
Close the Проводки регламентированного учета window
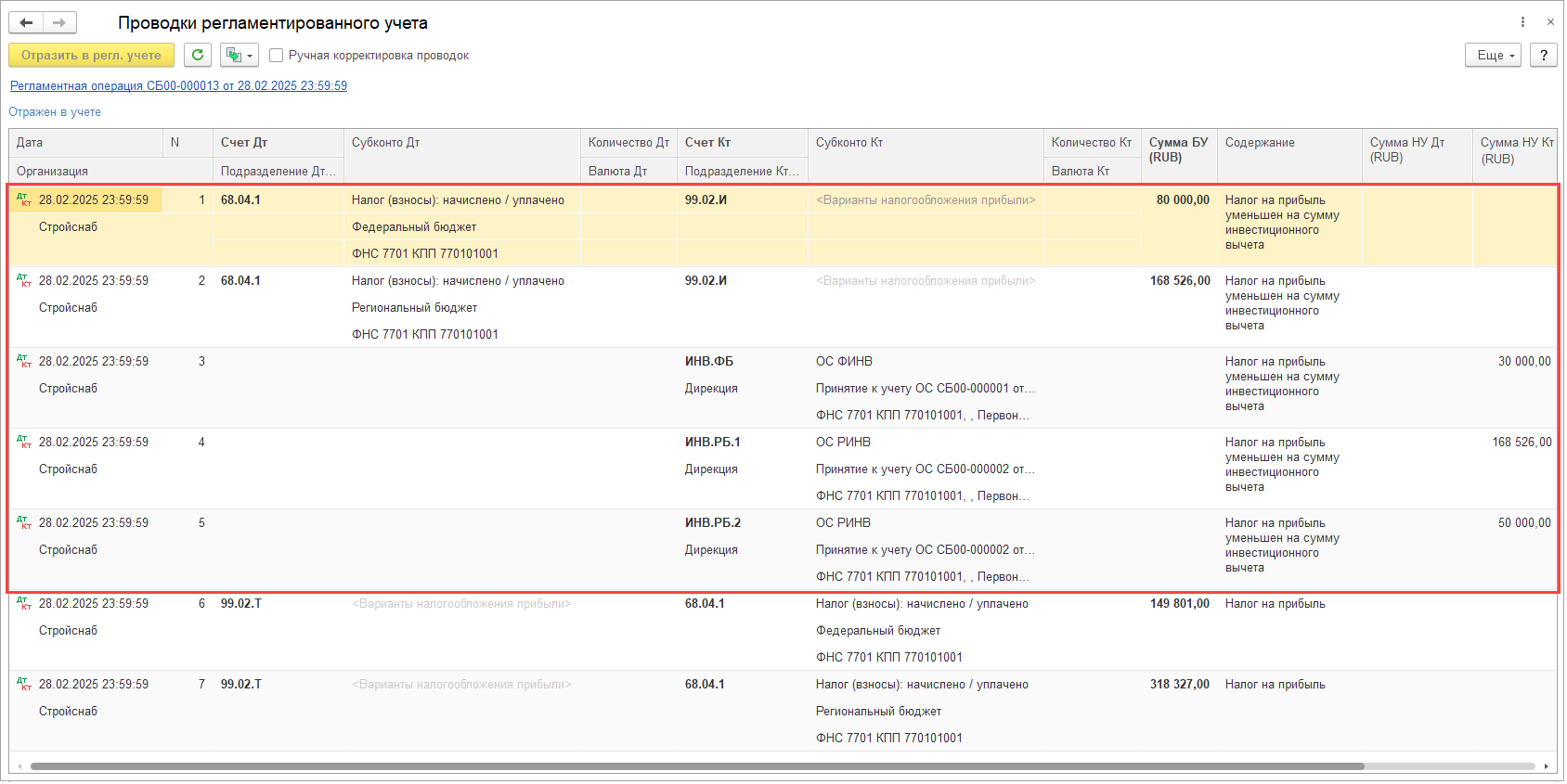(x=1550, y=22)
